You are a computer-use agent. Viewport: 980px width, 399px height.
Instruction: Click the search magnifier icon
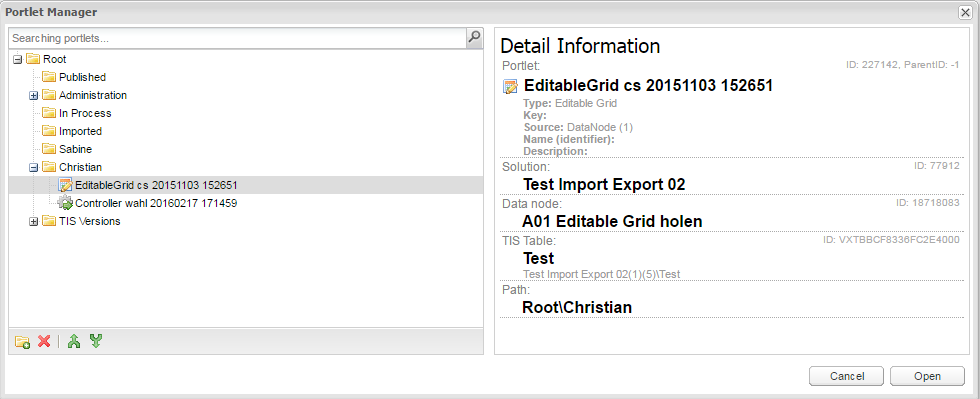click(474, 38)
